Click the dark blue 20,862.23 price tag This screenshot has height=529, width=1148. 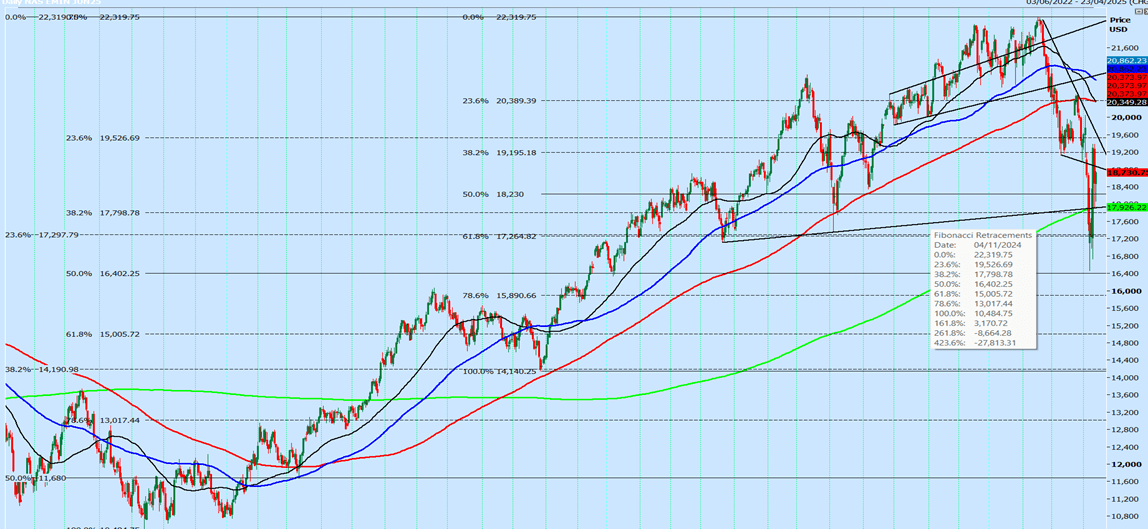[1127, 69]
